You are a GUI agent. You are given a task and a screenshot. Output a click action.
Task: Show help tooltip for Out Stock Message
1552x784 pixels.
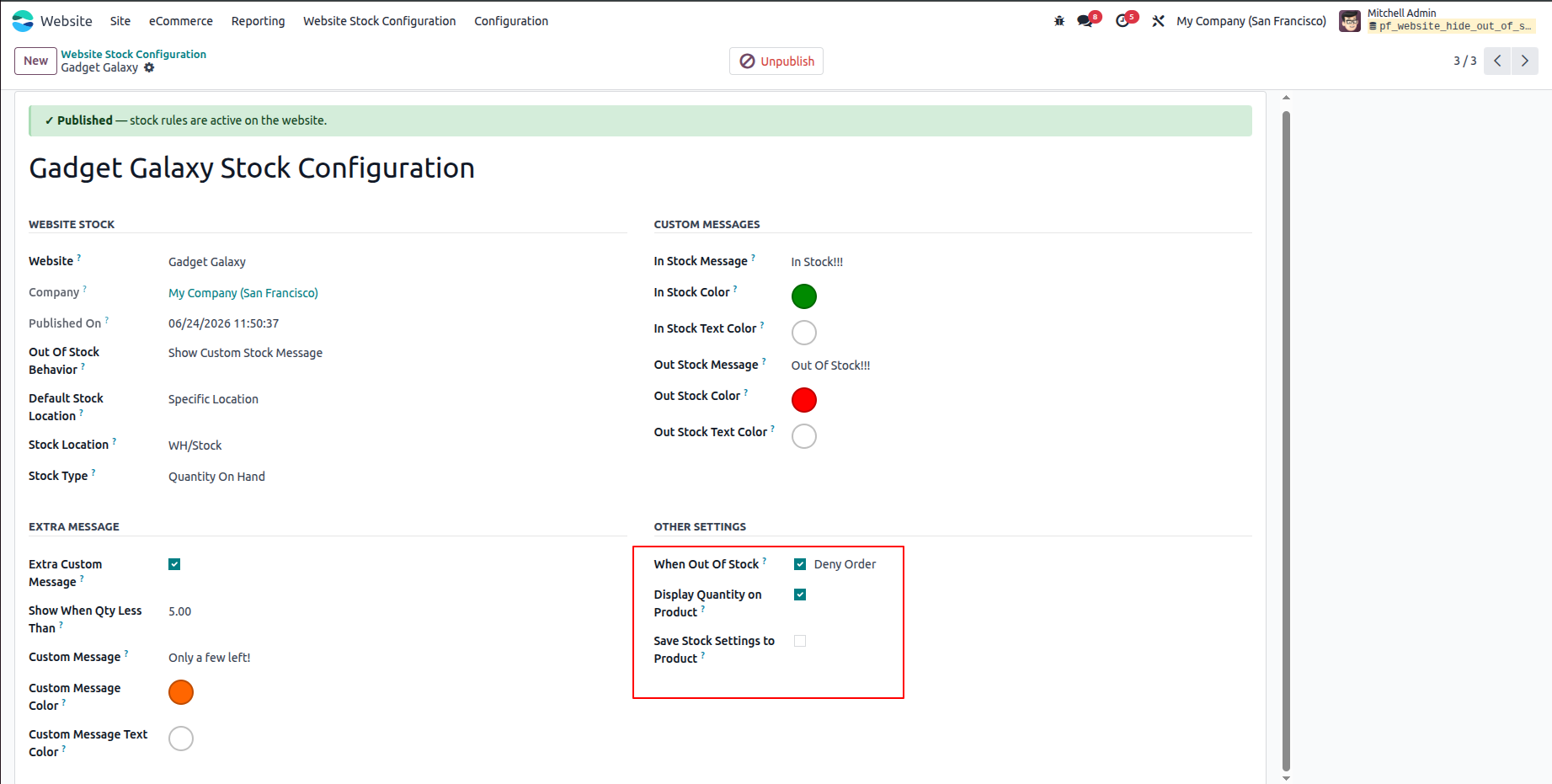[x=764, y=361]
